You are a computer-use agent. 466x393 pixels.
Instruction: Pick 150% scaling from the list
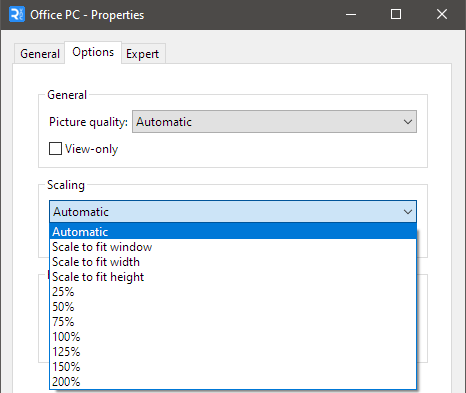click(x=233, y=367)
